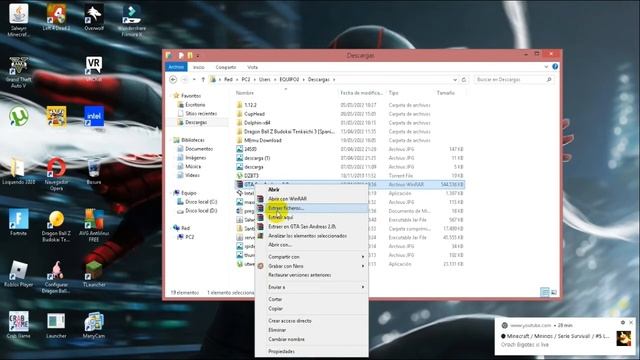Go up one folder level arrow
640x360 pixels.
point(203,80)
